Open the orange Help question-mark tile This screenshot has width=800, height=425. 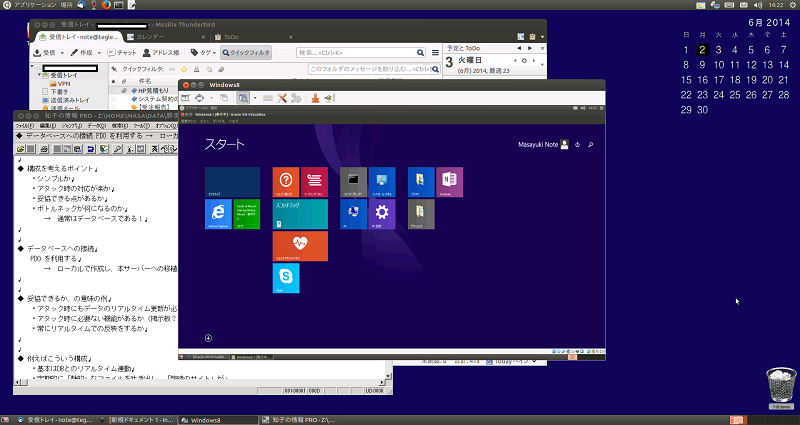pos(286,182)
